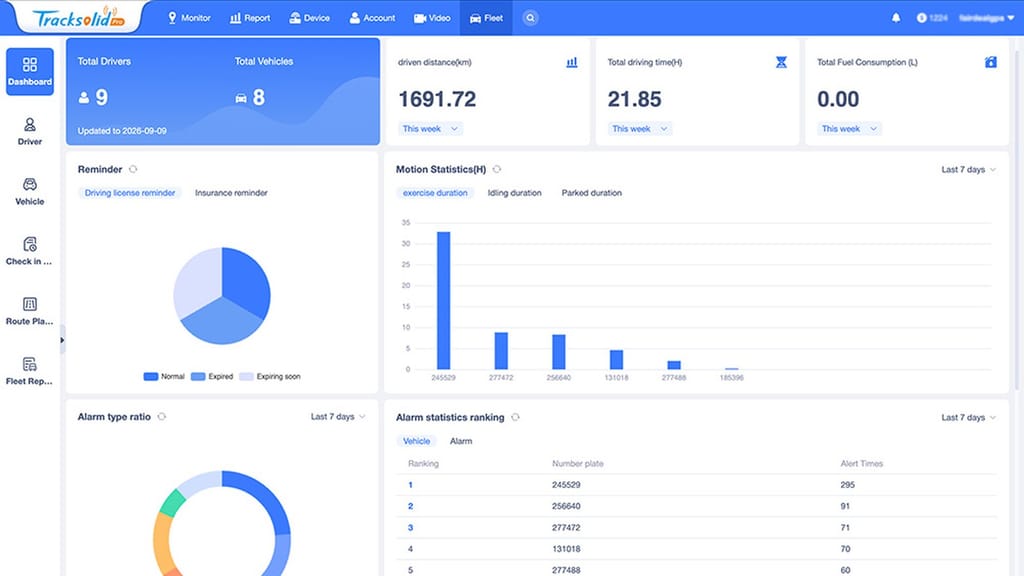Screen dimensions: 1024x576
Task: Open Driver section in sidebar
Action: tap(30, 131)
